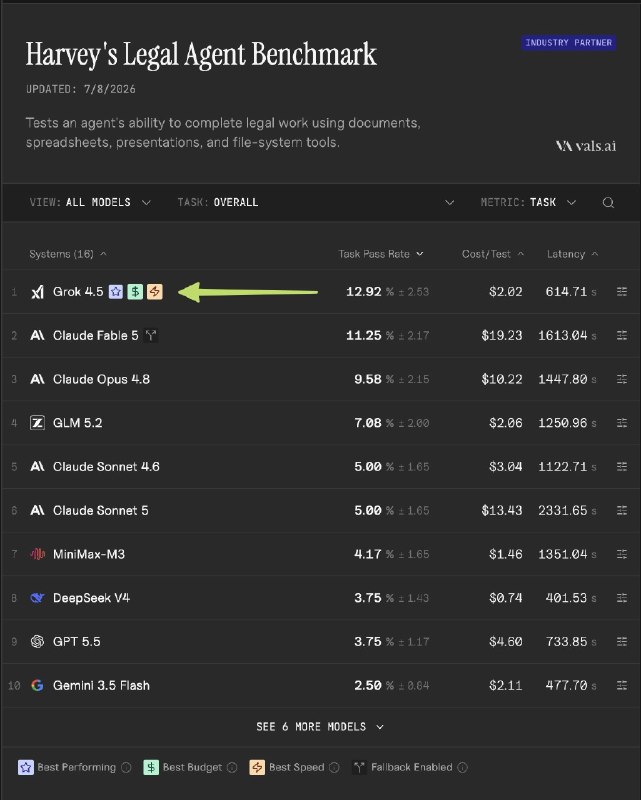This screenshot has height=800, width=641.
Task: Open details icon for Grok 4.5 row
Action: pyautogui.click(x=622, y=291)
